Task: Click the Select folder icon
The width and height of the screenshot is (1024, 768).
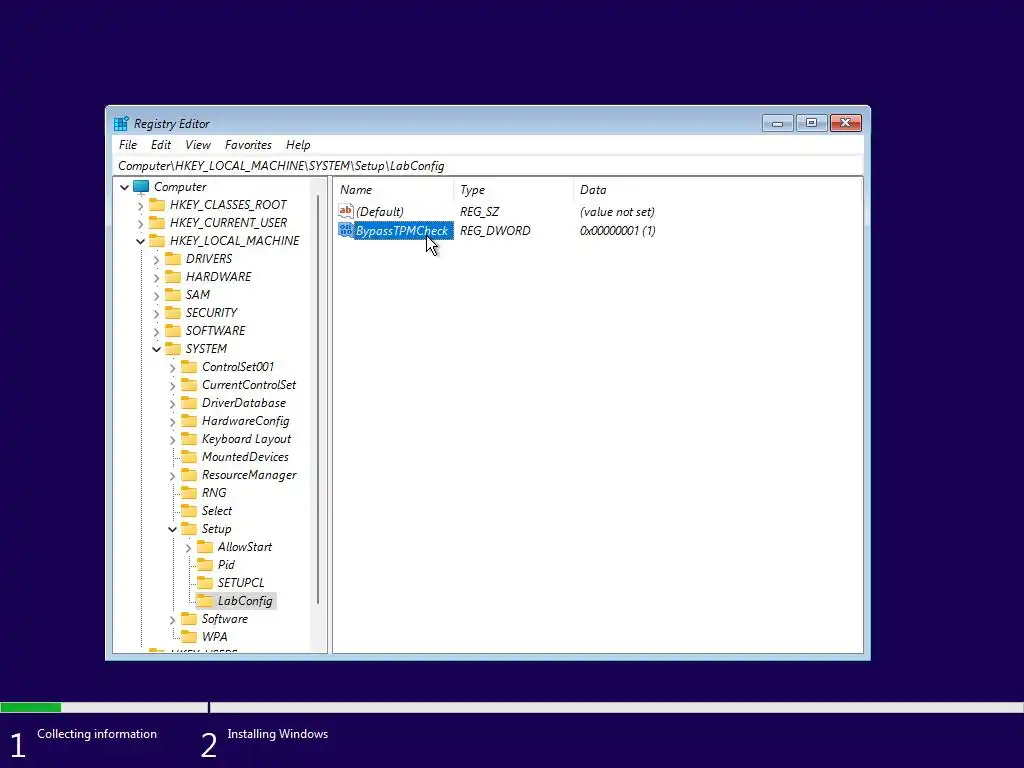Action: [189, 511]
